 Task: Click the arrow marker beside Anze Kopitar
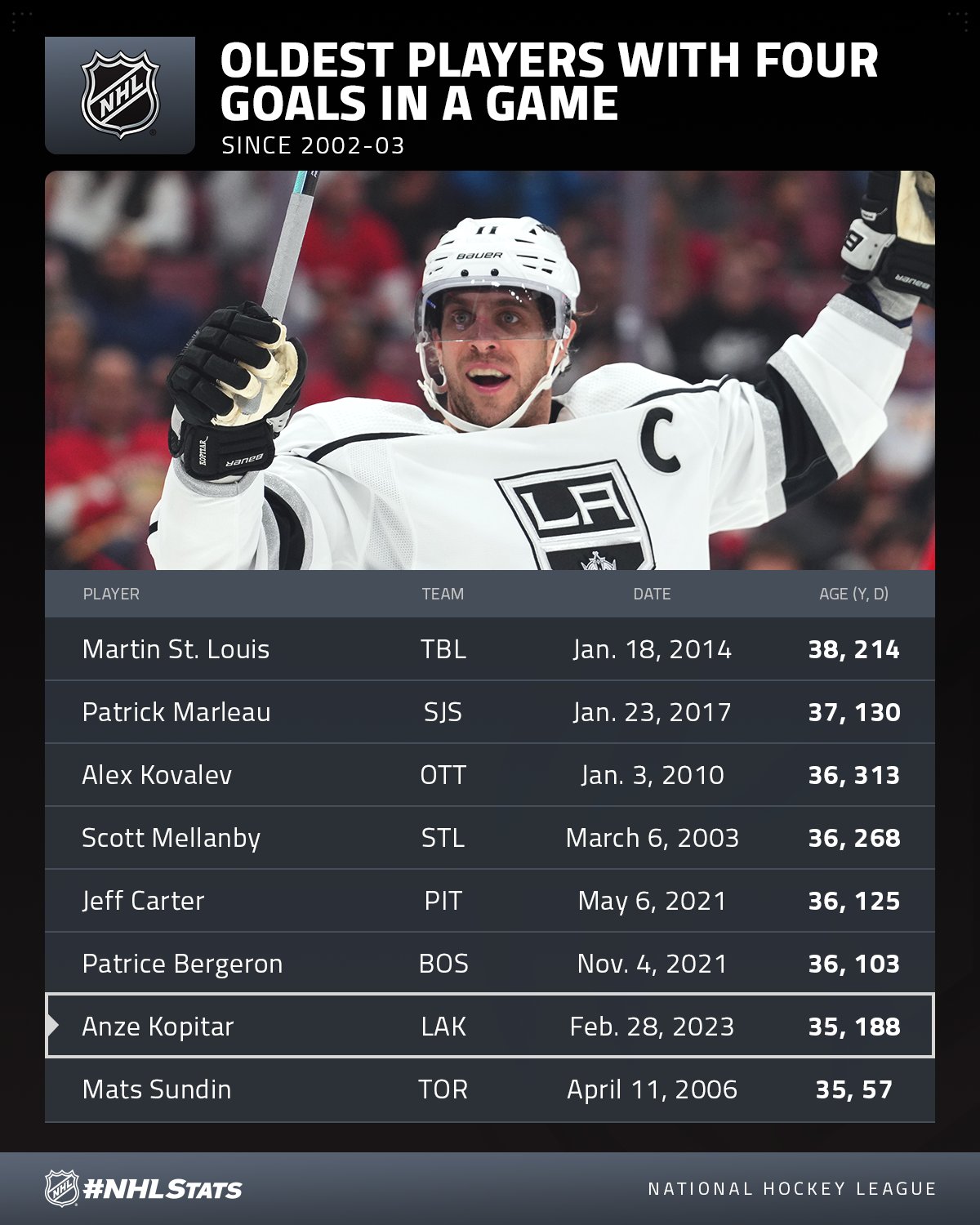(x=54, y=1026)
